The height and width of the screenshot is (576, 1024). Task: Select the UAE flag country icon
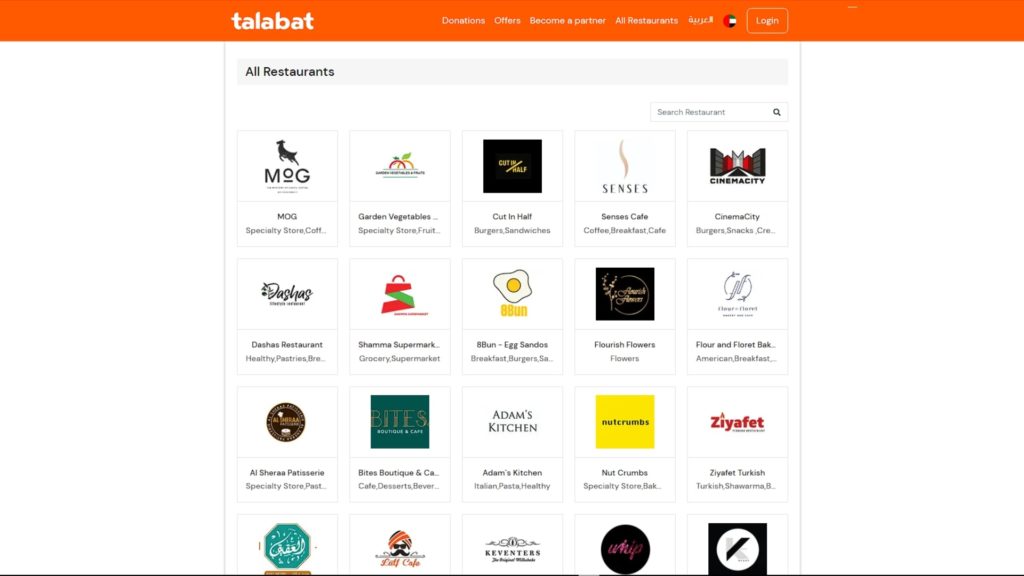tap(729, 21)
